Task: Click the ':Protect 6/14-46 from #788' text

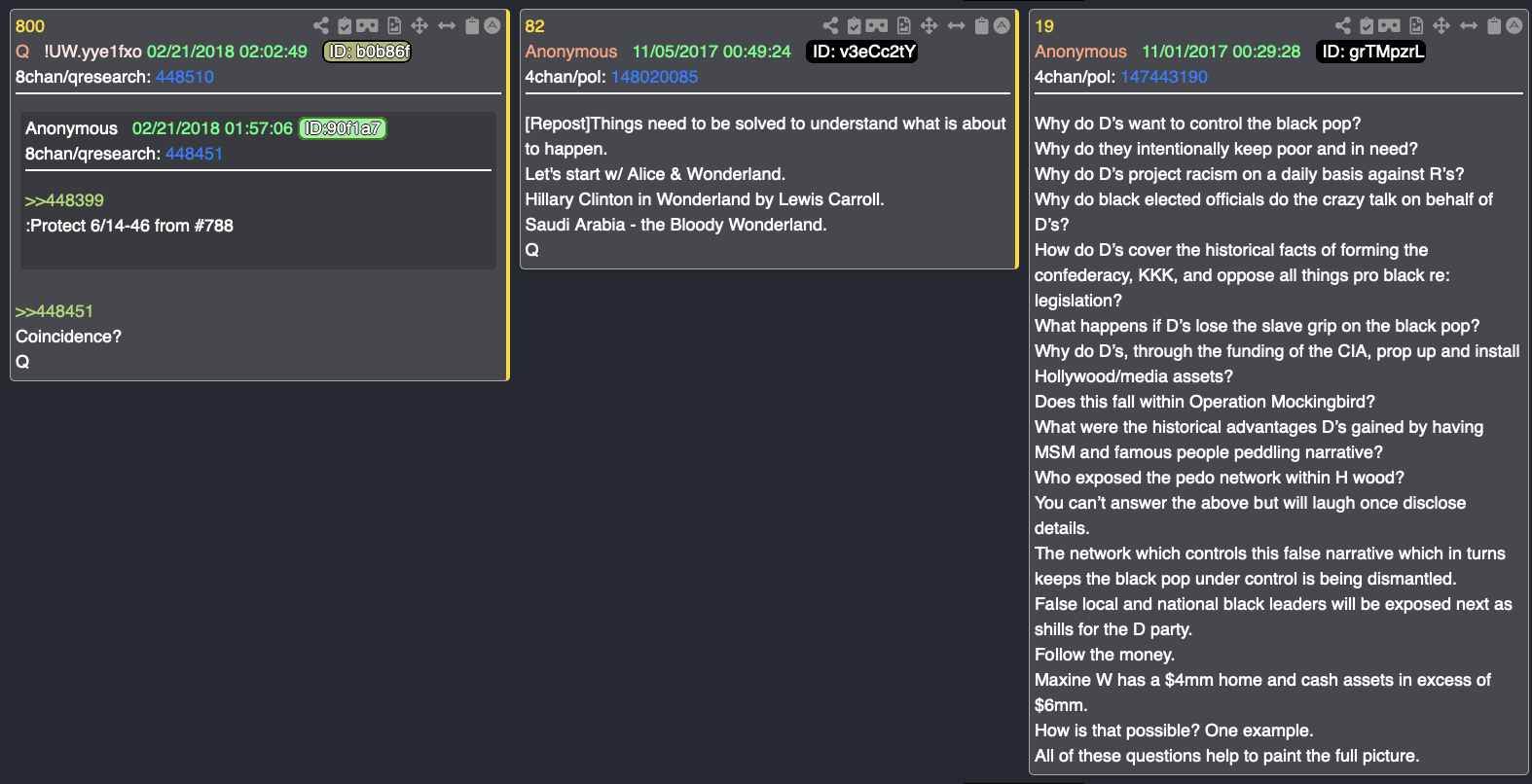Action: coord(129,226)
